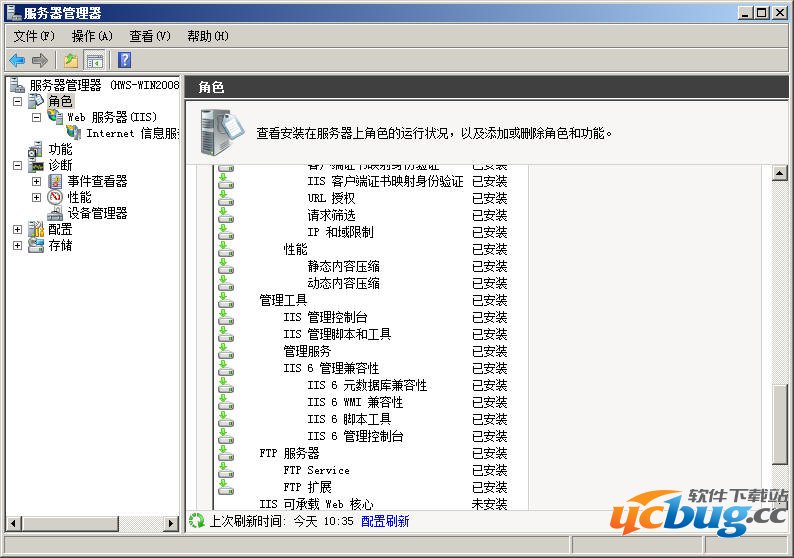Screen dimensions: 794x558
Task: Collapse the 角色 tree node
Action: click(x=17, y=101)
